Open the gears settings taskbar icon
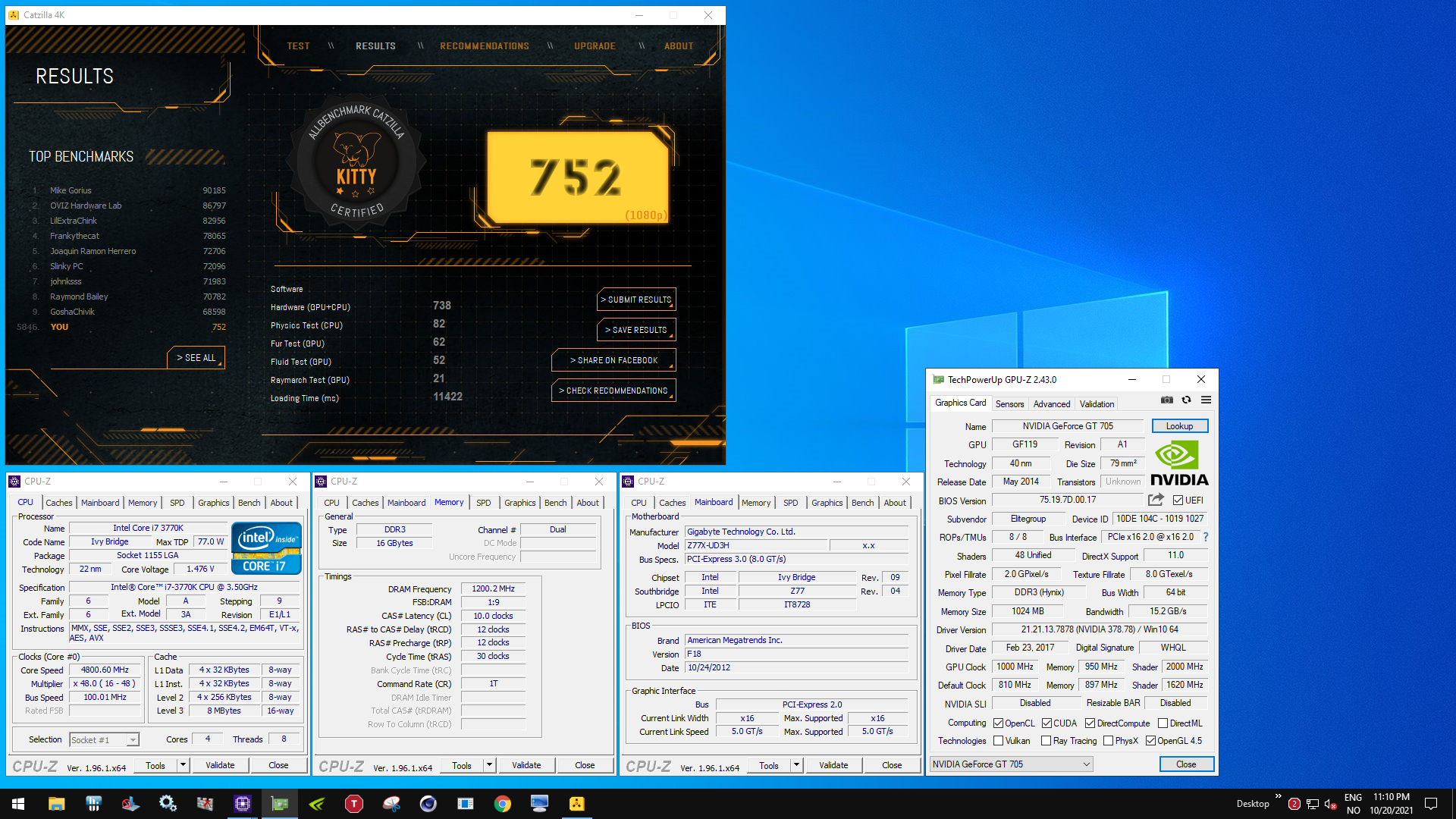The width and height of the screenshot is (1456, 819). [x=168, y=804]
